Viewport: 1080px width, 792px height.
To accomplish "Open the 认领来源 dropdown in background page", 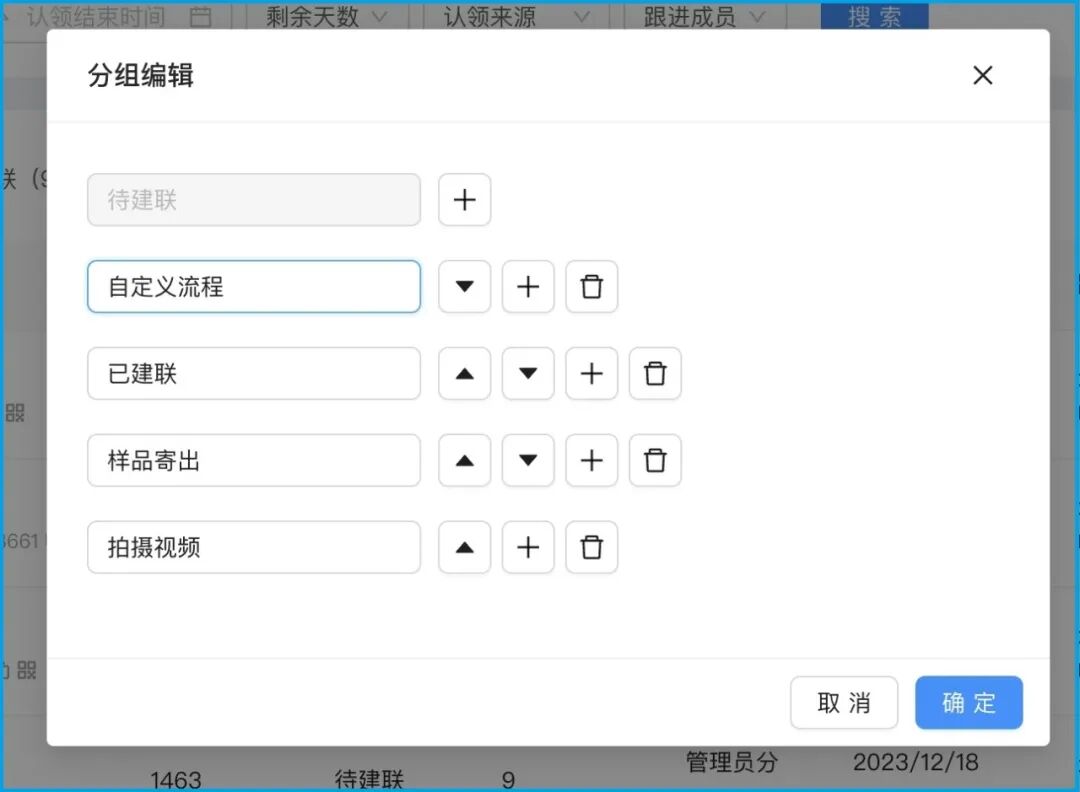I will (x=516, y=16).
